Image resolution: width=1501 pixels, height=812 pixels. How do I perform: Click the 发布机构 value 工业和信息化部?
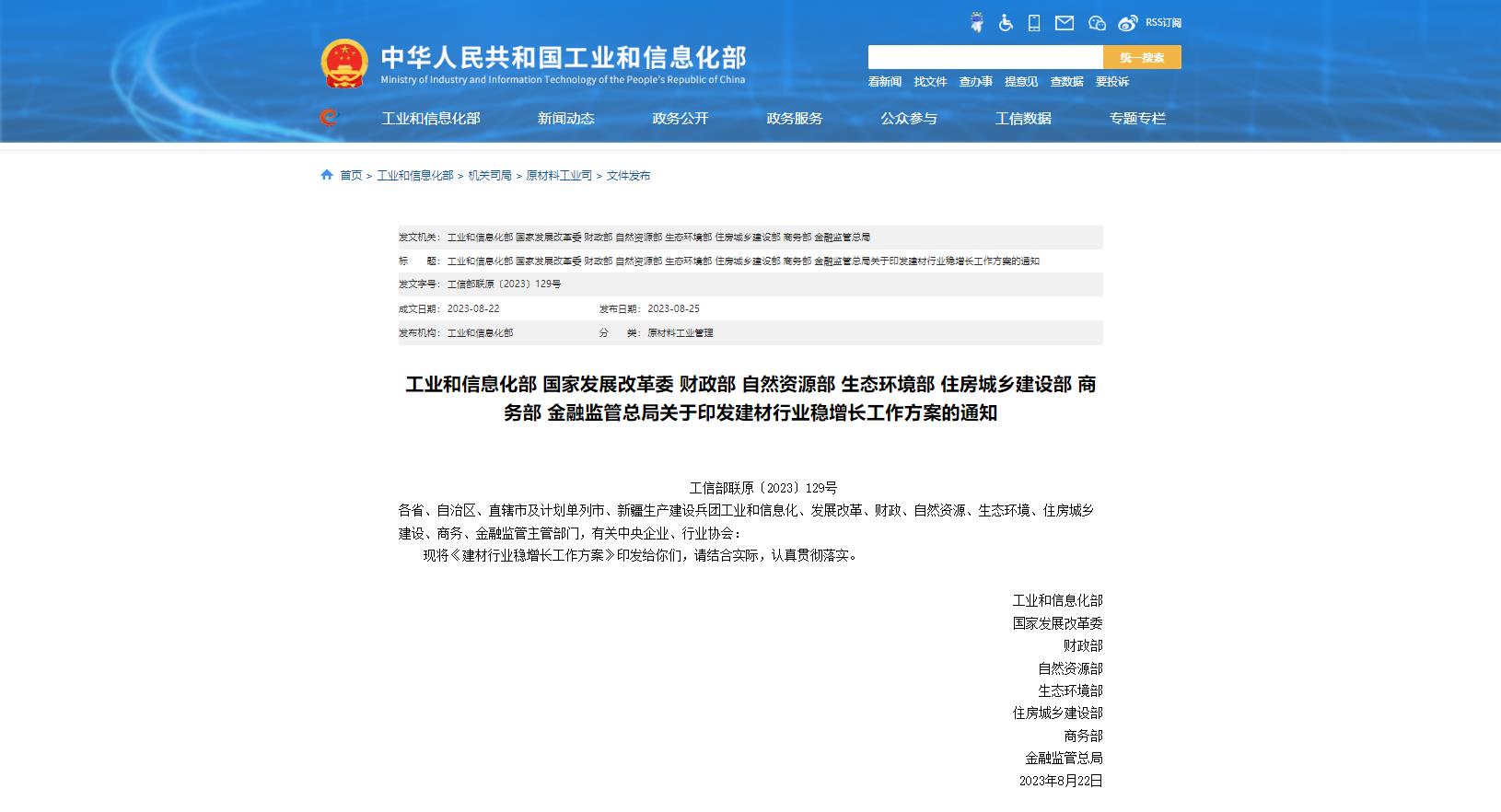coord(480,333)
